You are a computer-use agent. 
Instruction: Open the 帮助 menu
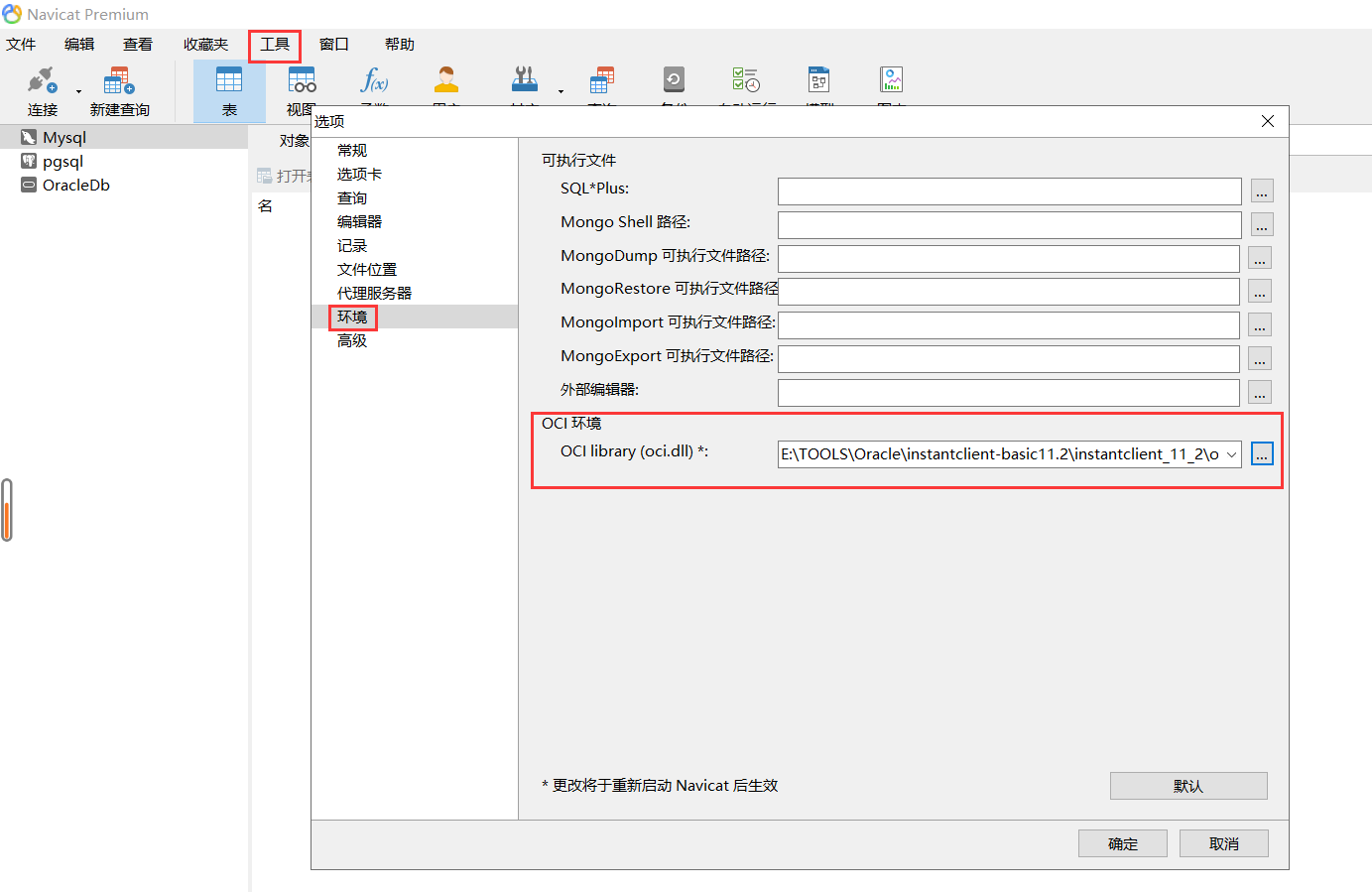(399, 44)
